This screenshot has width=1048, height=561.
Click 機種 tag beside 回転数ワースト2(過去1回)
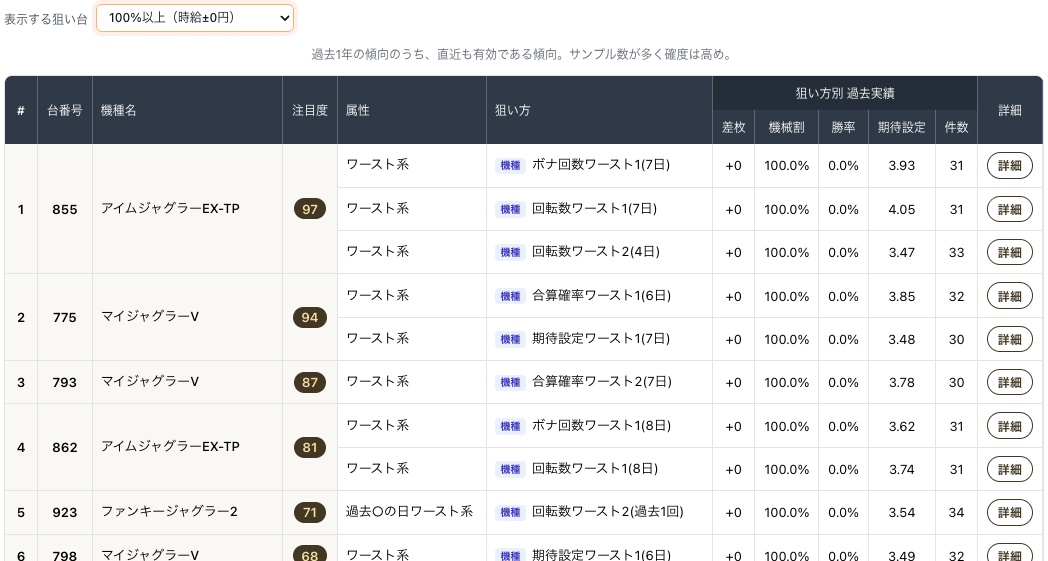tap(510, 512)
